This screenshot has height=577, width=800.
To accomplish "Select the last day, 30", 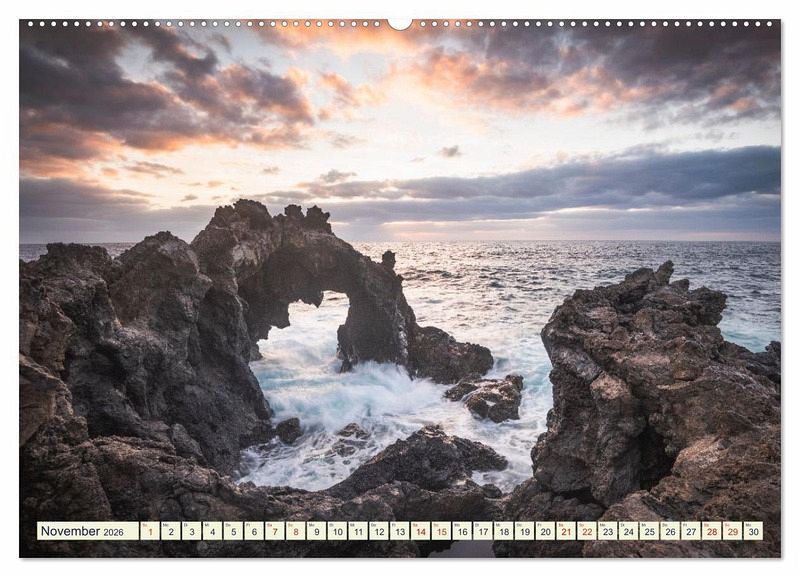I will (753, 531).
